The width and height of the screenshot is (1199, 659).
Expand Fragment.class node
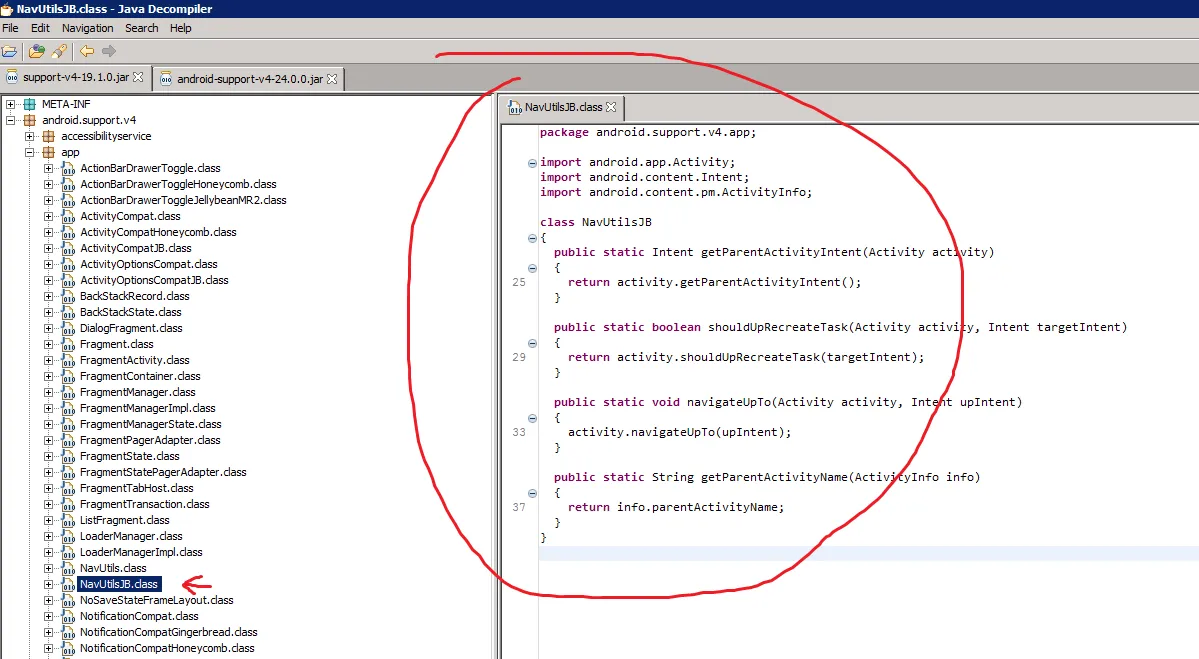[x=49, y=344]
